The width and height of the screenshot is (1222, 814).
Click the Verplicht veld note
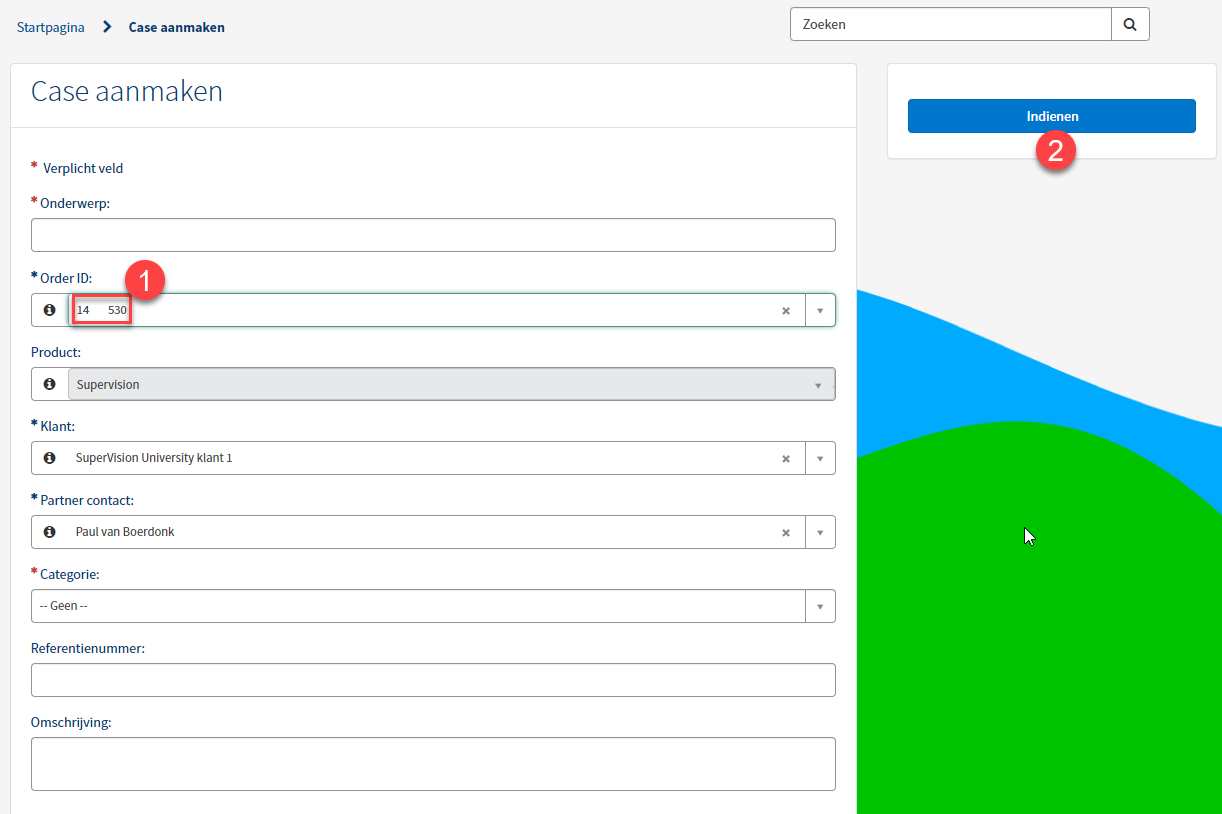83,168
